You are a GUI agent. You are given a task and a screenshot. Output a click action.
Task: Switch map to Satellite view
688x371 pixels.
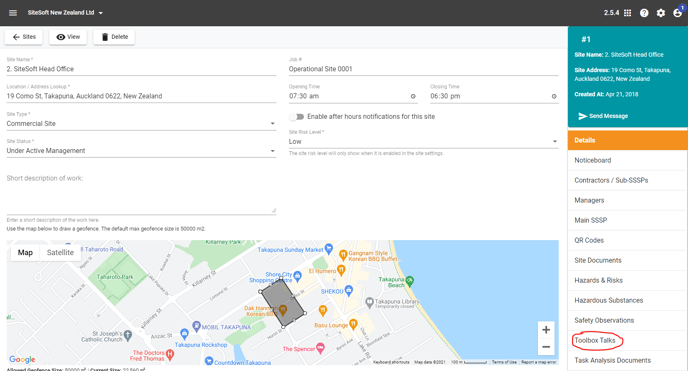(60, 253)
